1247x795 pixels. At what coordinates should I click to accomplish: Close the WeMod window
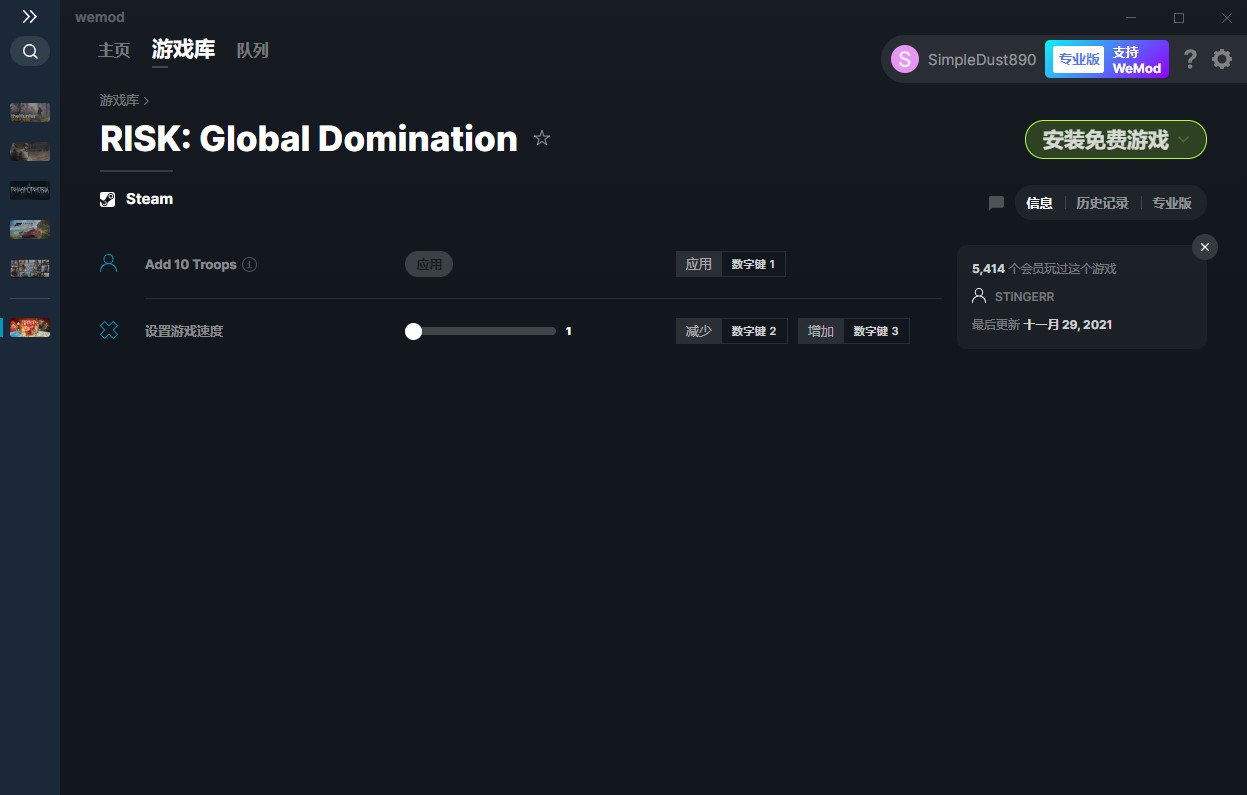(x=1226, y=18)
